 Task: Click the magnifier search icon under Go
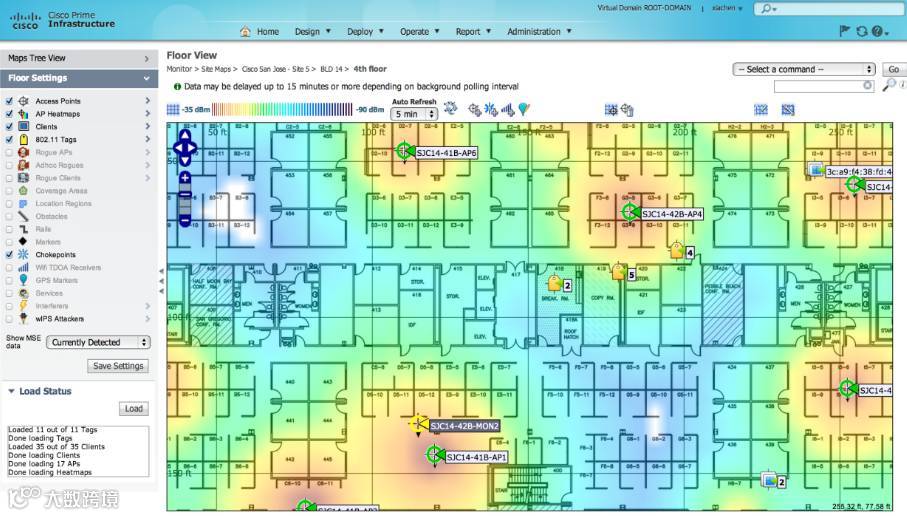click(889, 84)
